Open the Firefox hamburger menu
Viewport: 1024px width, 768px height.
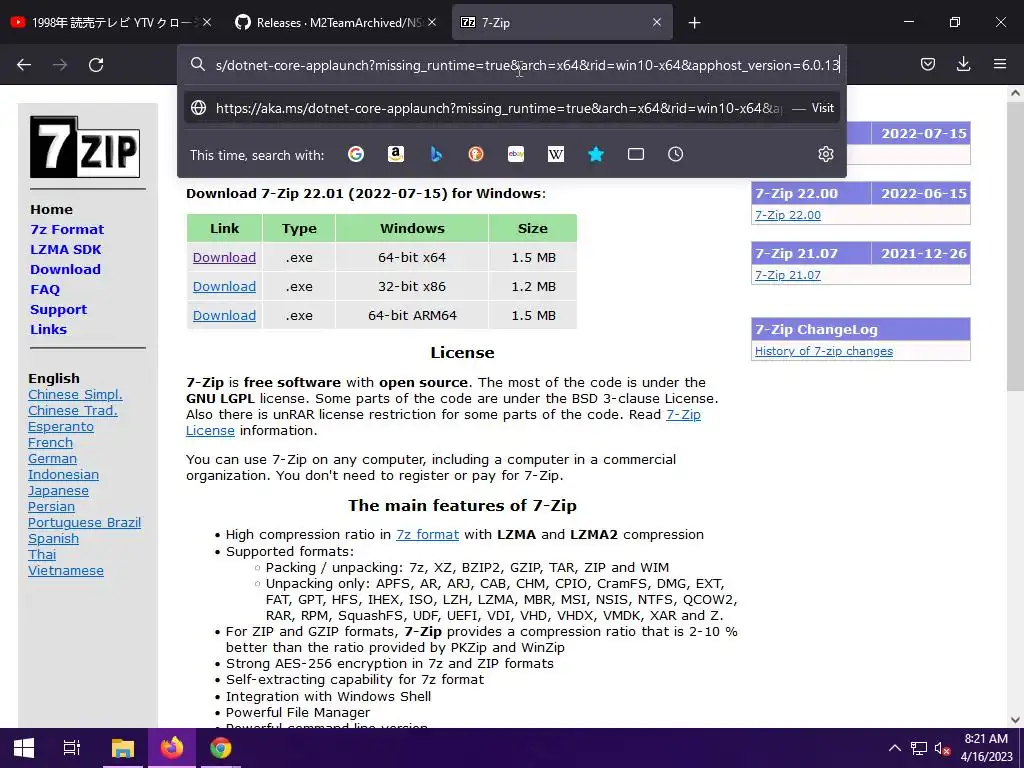[x=1000, y=64]
